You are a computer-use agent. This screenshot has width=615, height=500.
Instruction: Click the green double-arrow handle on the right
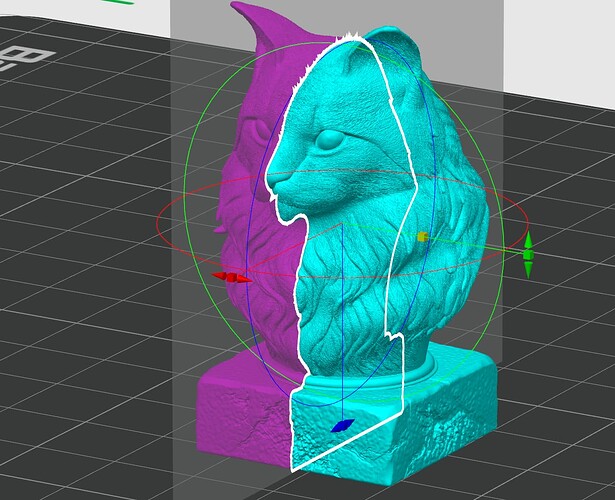coord(528,255)
